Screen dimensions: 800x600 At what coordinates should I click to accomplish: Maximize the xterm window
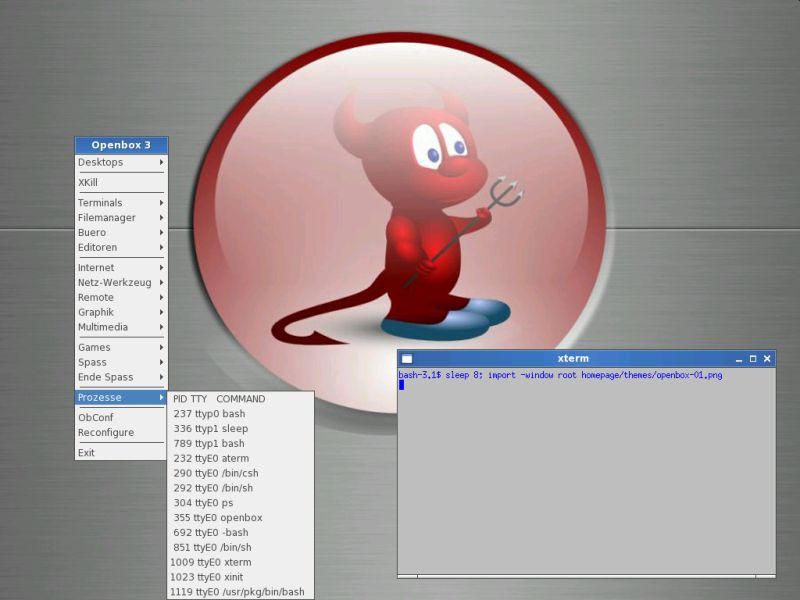click(x=753, y=359)
